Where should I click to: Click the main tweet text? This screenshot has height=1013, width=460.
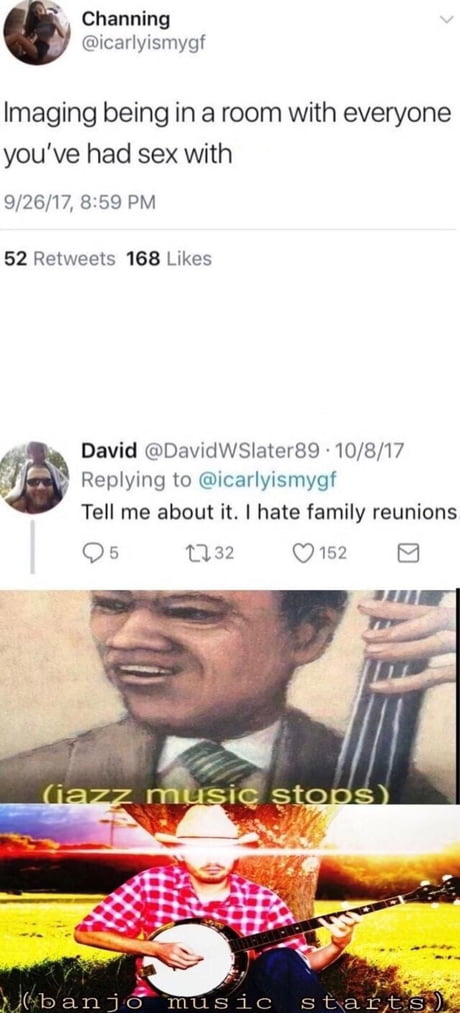(227, 134)
